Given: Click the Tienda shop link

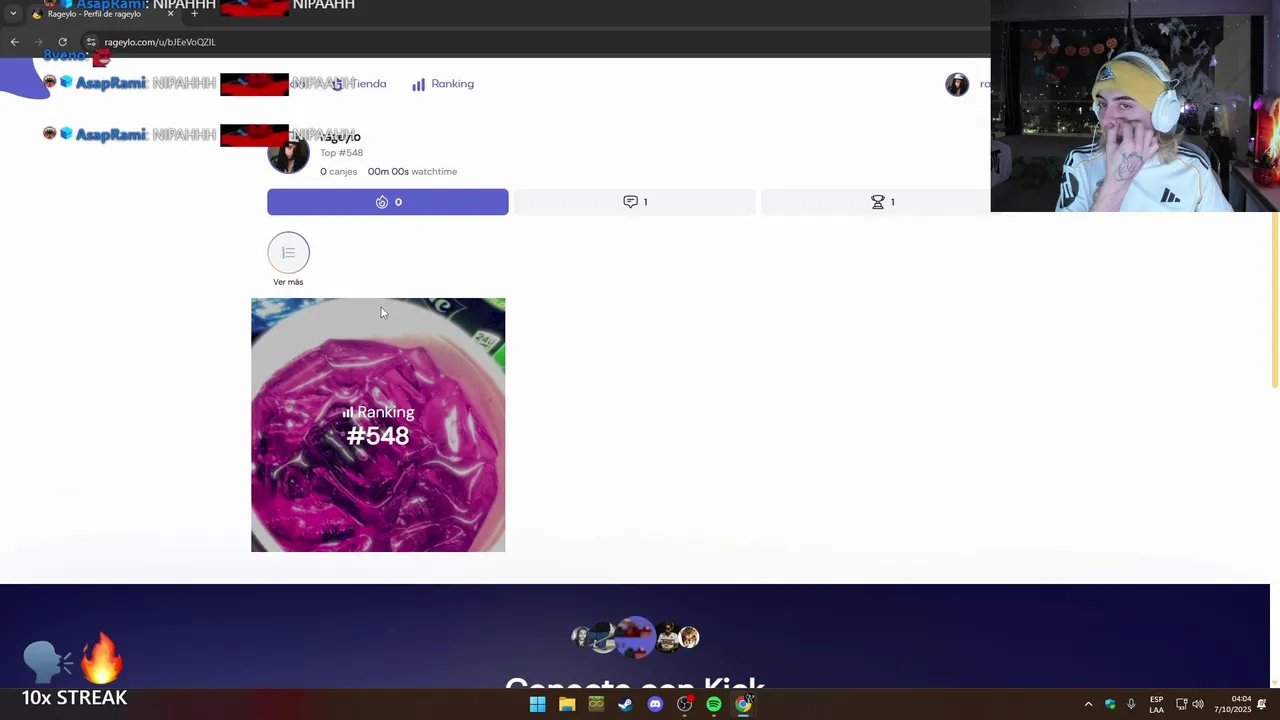Looking at the screenshot, I should (360, 84).
